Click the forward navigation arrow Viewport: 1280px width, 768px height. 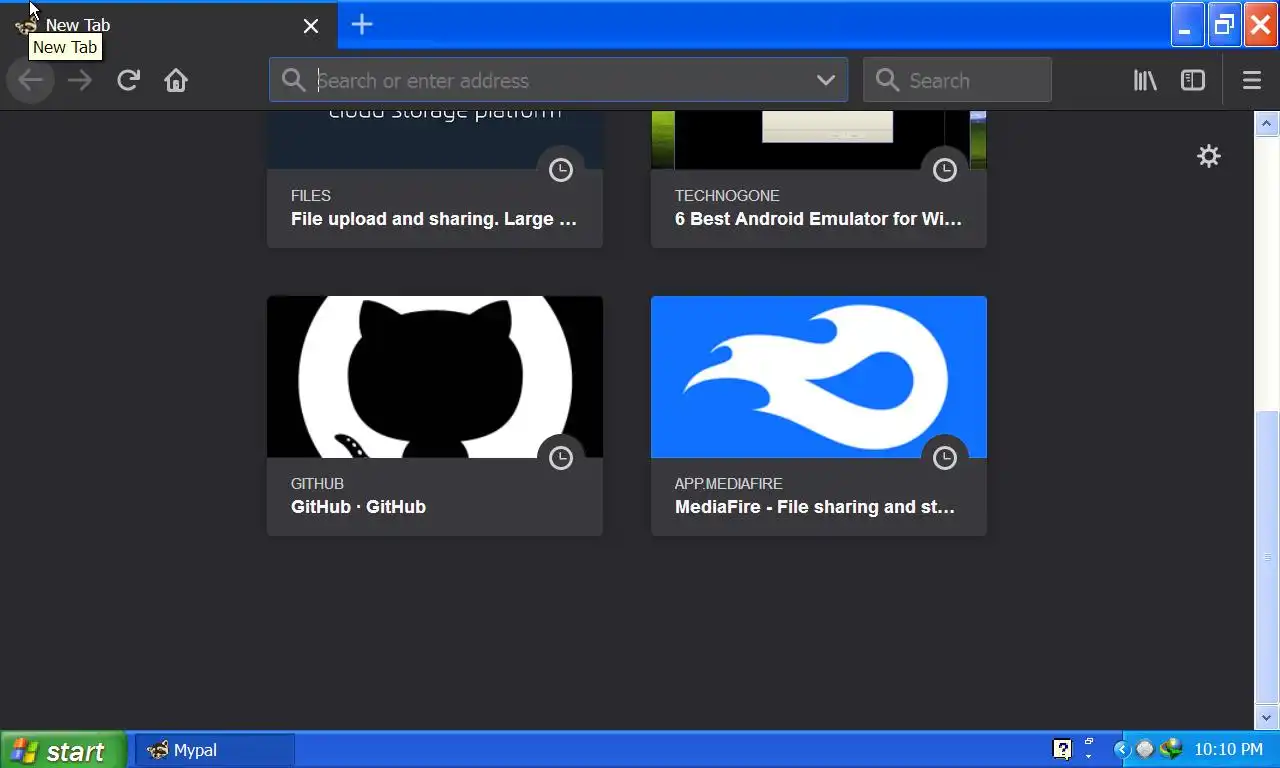79,80
